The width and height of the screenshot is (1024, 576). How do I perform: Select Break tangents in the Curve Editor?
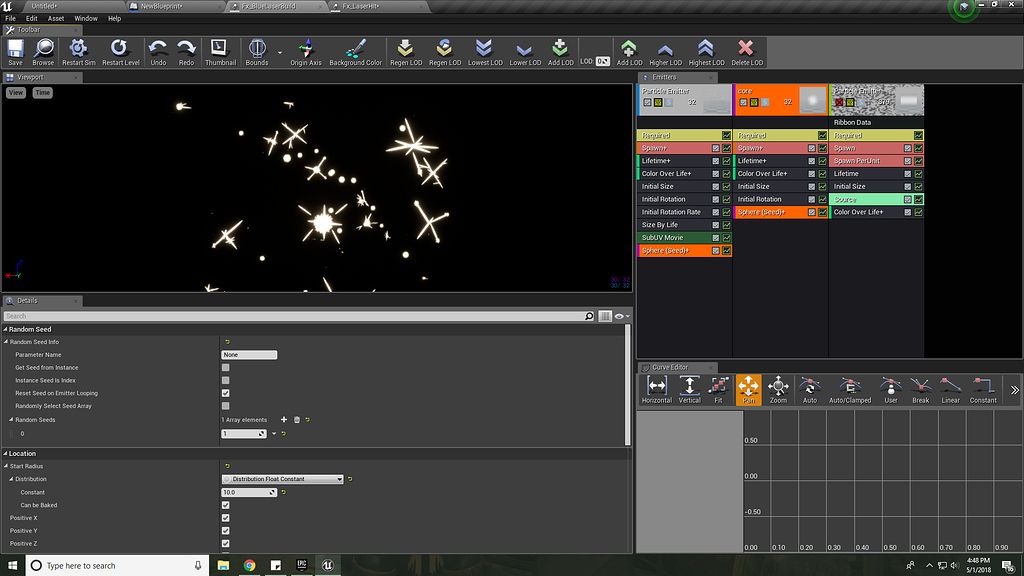(920, 389)
